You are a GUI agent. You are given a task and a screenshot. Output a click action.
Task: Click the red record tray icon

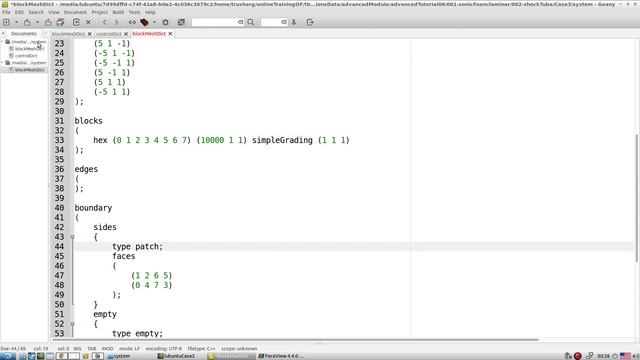point(578,356)
